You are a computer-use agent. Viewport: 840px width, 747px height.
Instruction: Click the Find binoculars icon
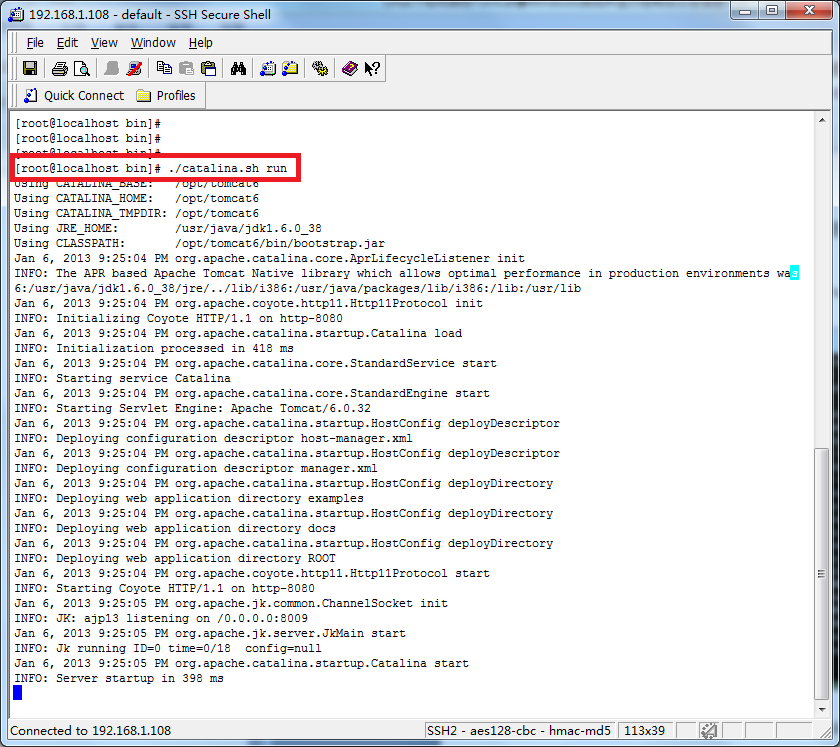tap(238, 69)
